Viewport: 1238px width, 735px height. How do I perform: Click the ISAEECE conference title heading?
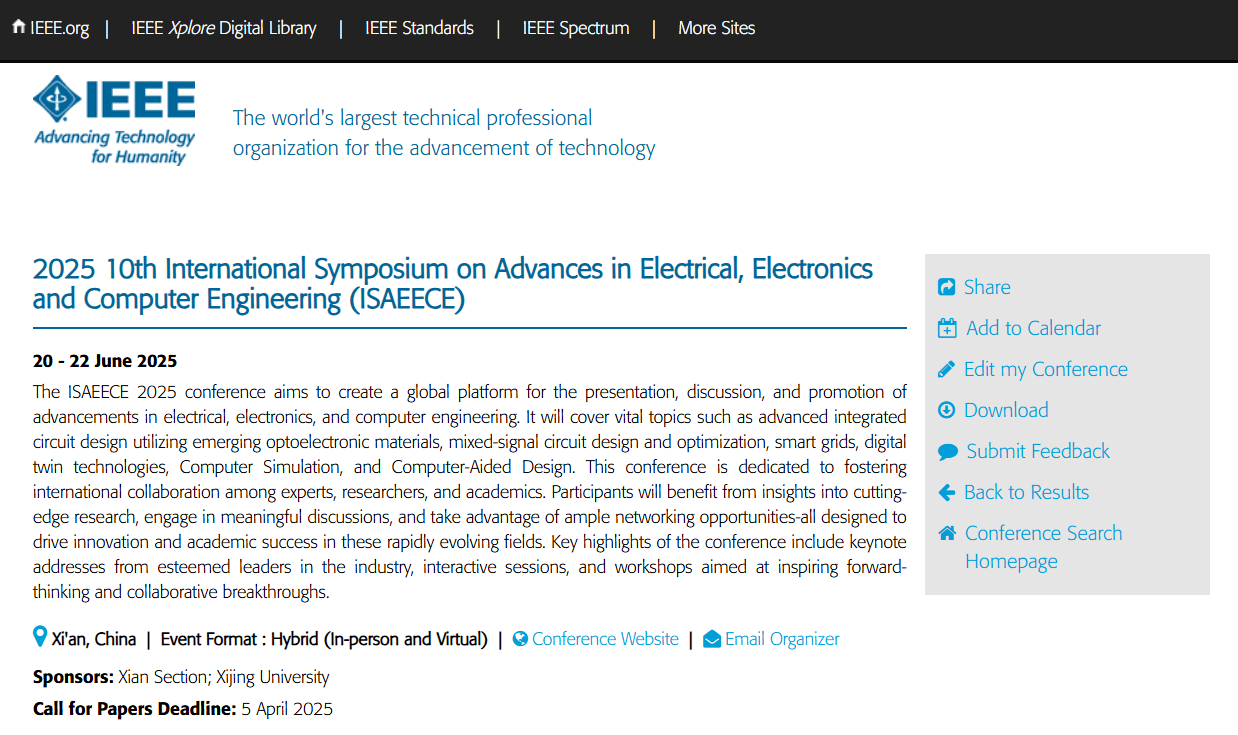coord(452,283)
